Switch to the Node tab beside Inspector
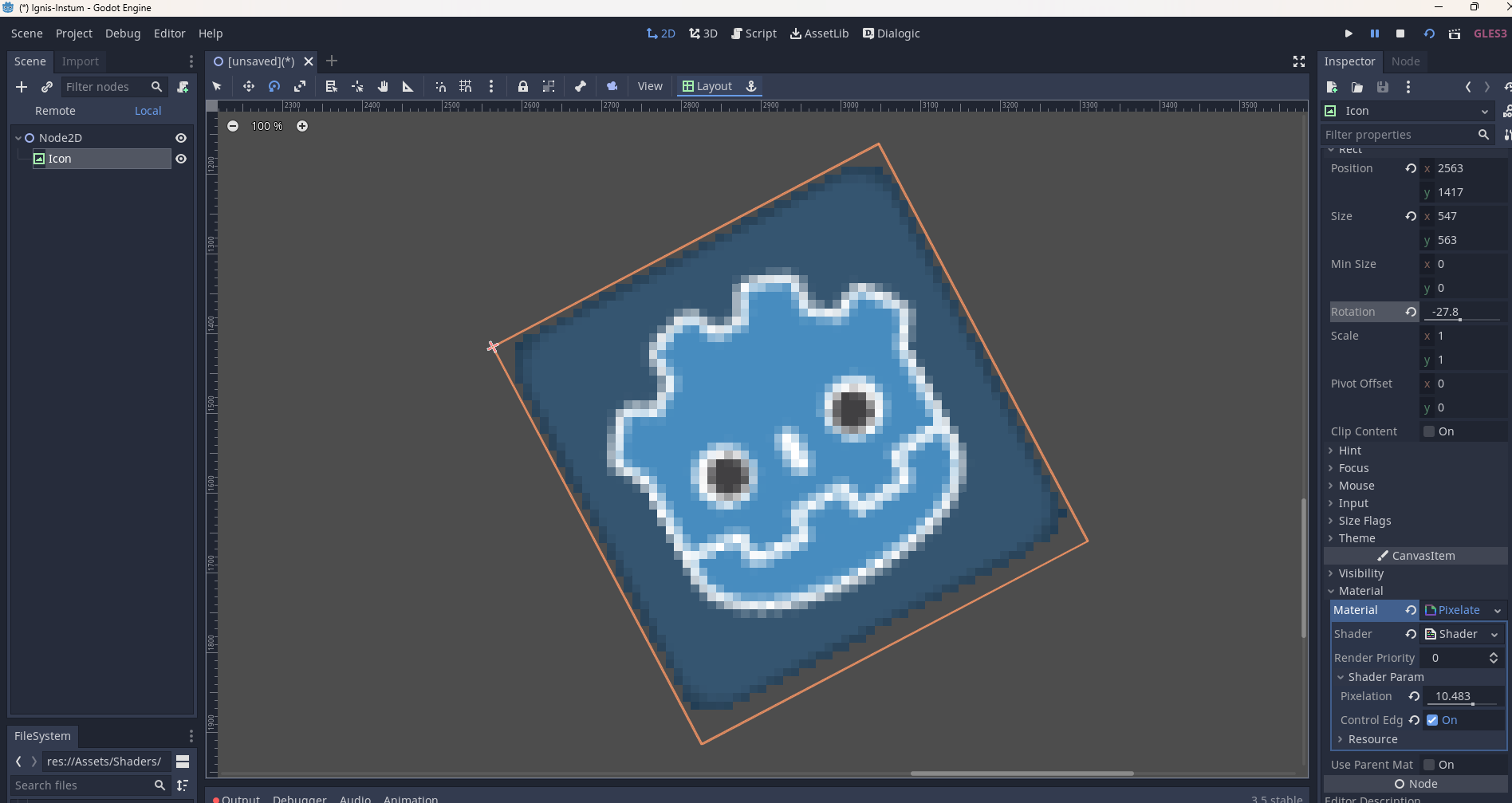 click(1406, 61)
